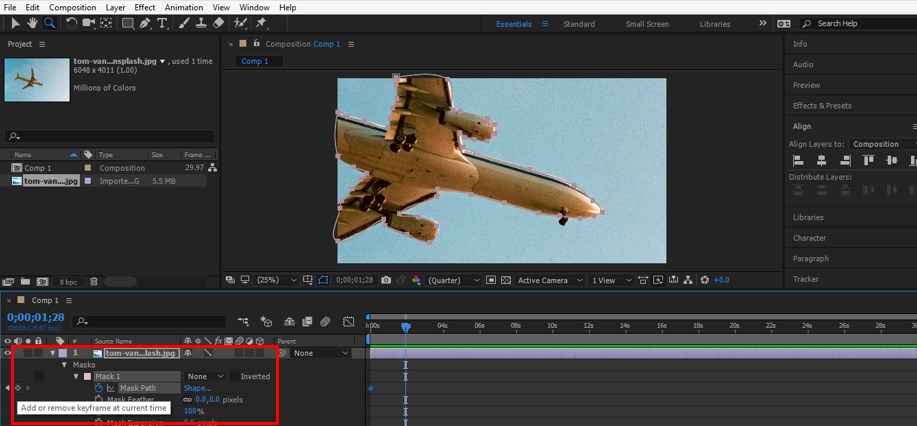917x426 pixels.
Task: Select the Rectangle shape tool
Action: [x=127, y=23]
